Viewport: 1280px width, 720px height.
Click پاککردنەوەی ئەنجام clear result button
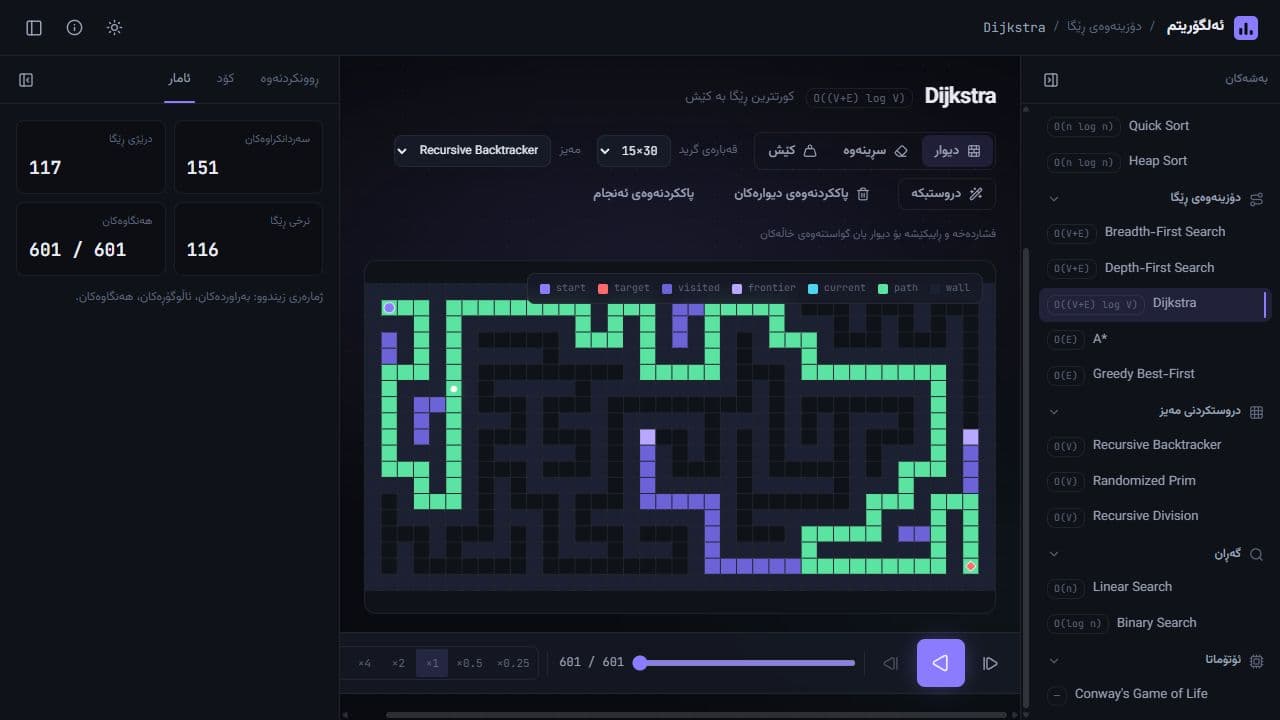tap(643, 193)
